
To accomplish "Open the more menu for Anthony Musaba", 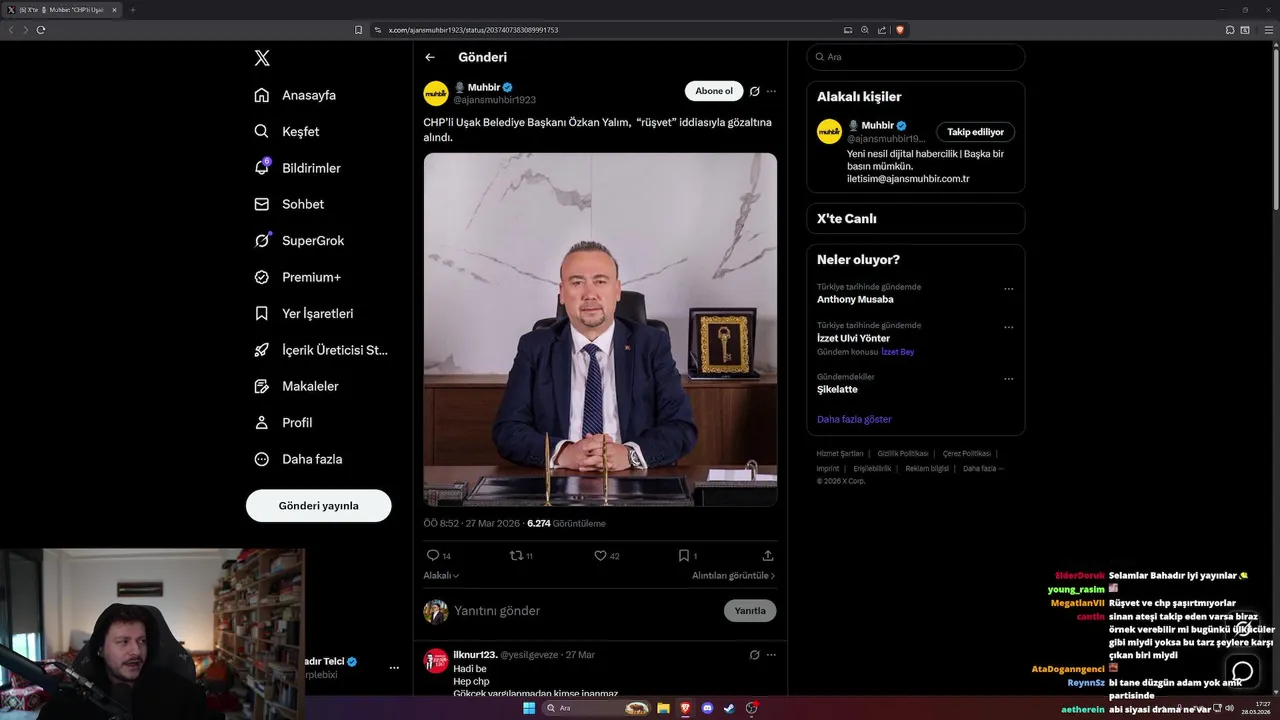I will point(1008,289).
